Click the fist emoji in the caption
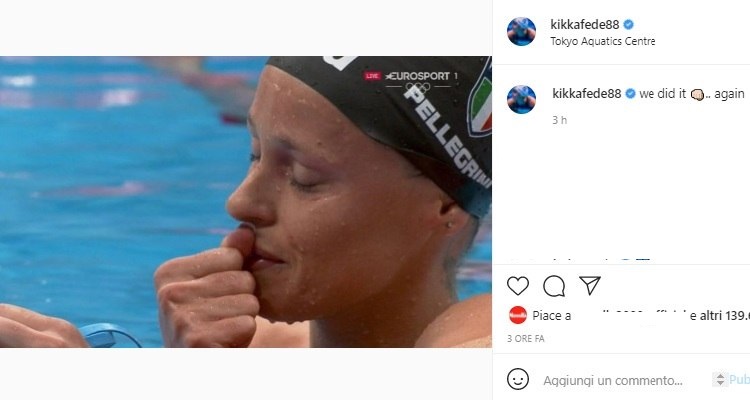750x400 pixels. [x=697, y=94]
